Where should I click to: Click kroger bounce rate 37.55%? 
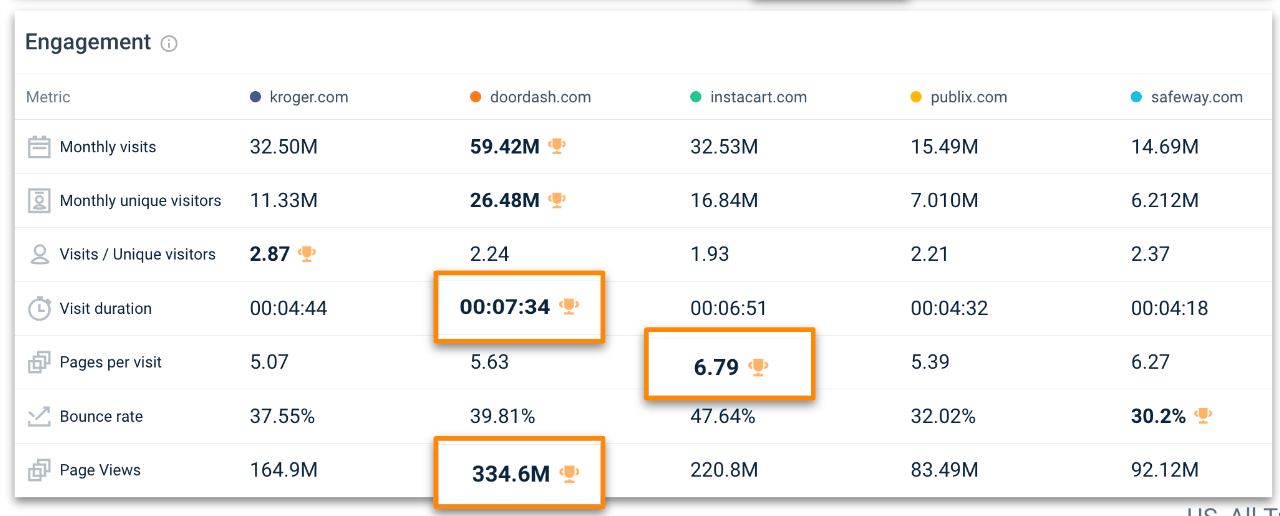pyautogui.click(x=282, y=417)
